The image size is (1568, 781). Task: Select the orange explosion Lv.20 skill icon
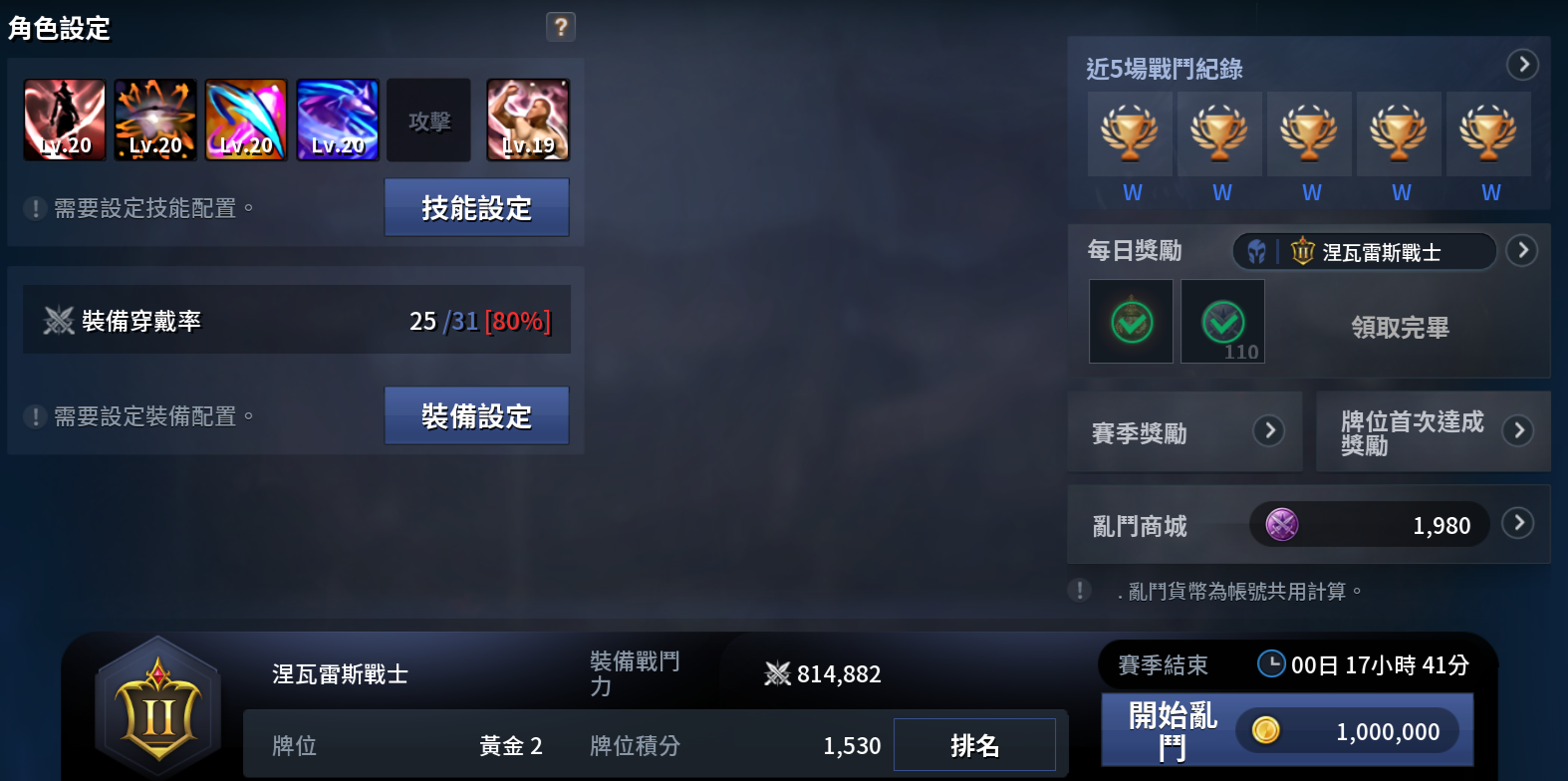tap(155, 121)
